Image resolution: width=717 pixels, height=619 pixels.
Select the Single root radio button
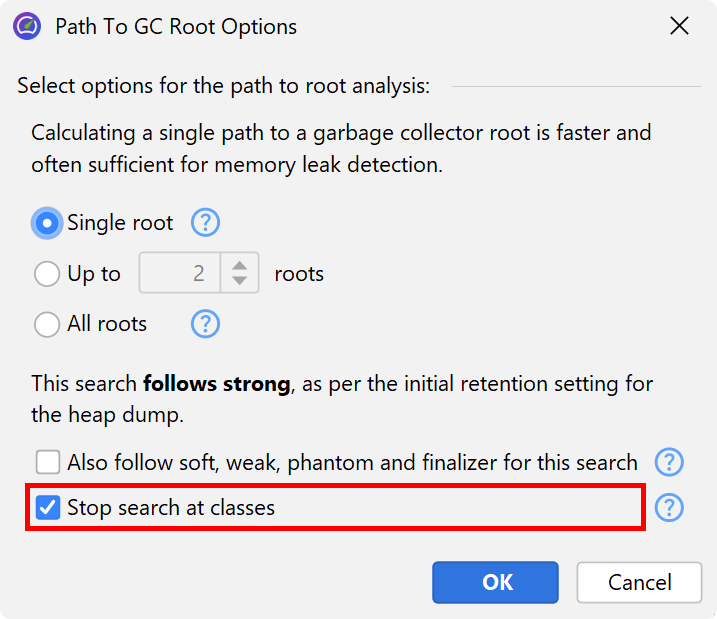pyautogui.click(x=47, y=223)
